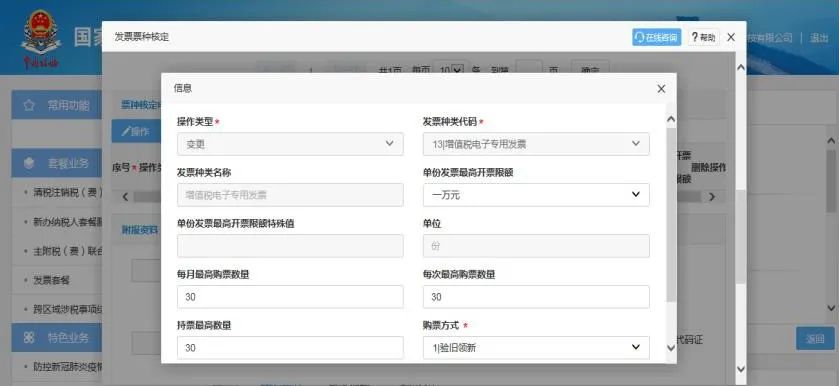This screenshot has width=839, height=386.
Task: Expand the 单份发票最高开票限额 dropdown
Action: point(536,195)
